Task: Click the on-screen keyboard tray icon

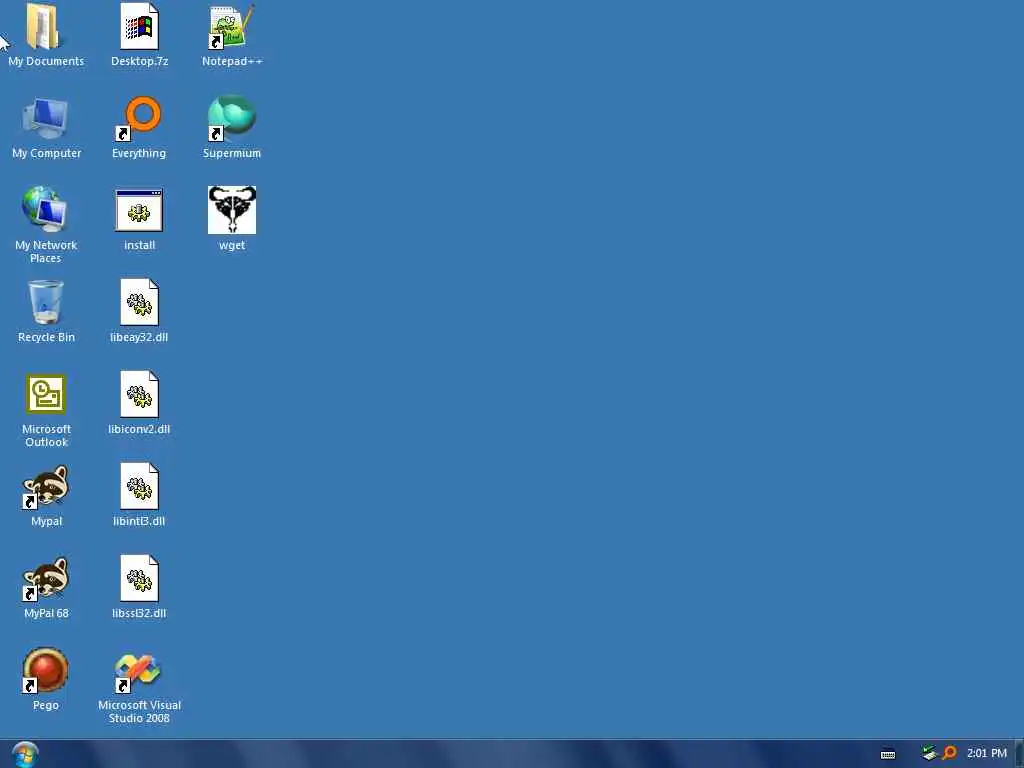Action: coord(888,754)
